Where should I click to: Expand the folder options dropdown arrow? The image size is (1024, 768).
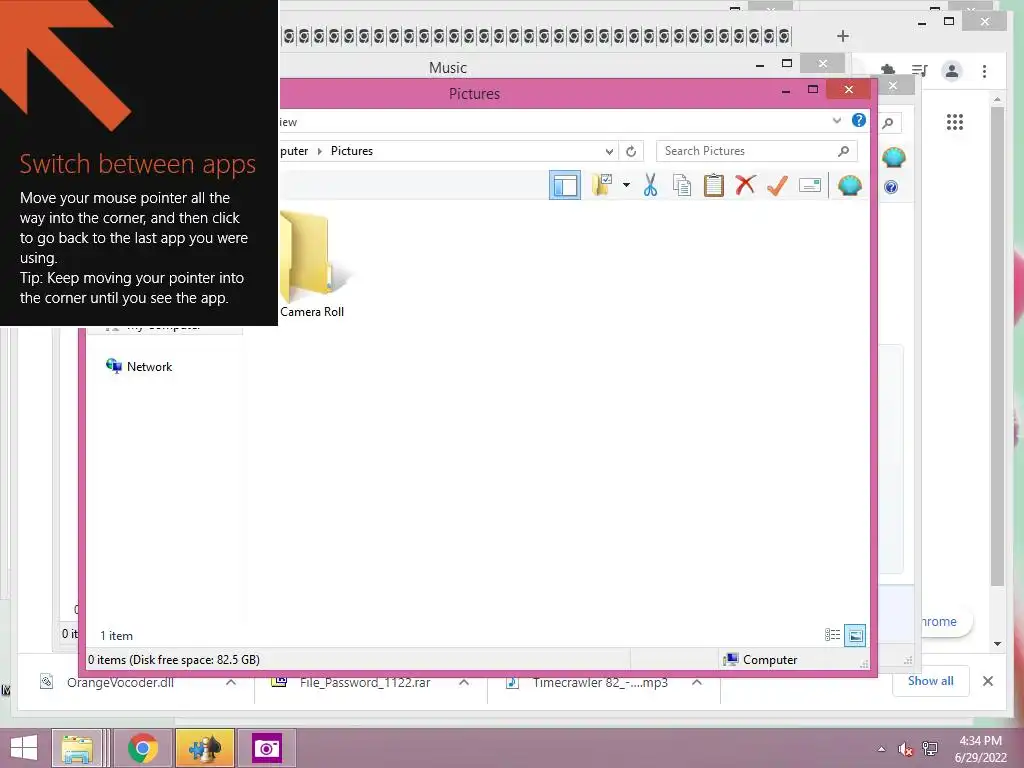(626, 185)
